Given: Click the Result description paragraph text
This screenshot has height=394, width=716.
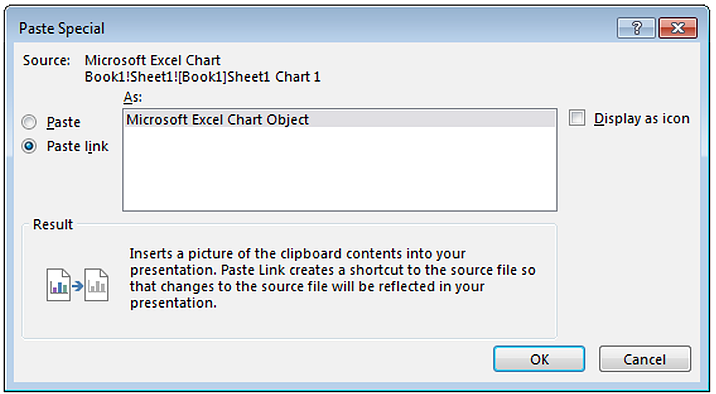Looking at the screenshot, I should [x=332, y=278].
